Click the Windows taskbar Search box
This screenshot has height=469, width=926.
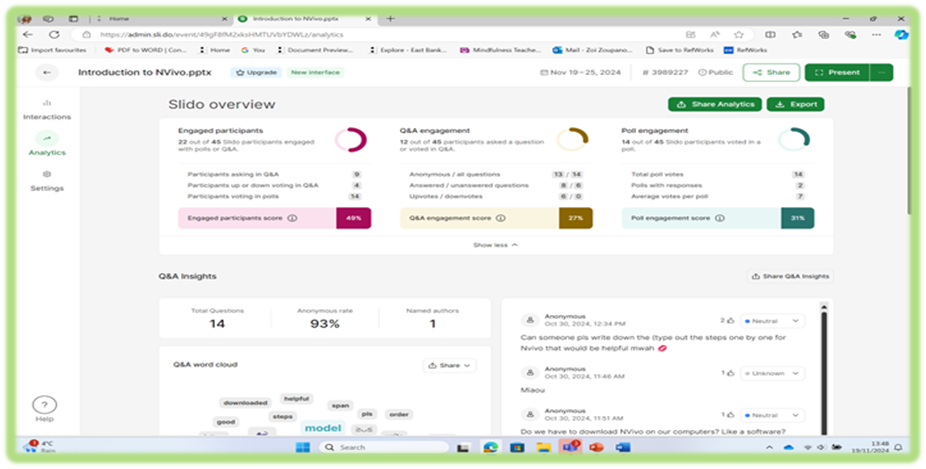tap(384, 447)
